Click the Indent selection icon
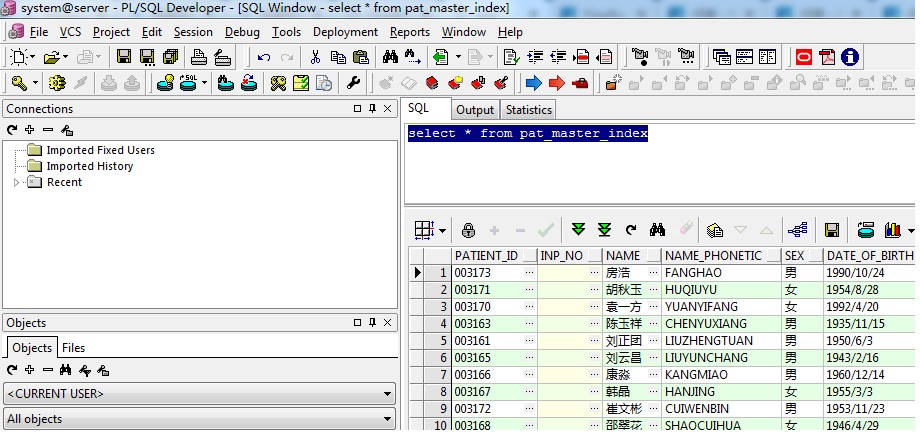Screen dimensions: 920x443 coord(535,57)
